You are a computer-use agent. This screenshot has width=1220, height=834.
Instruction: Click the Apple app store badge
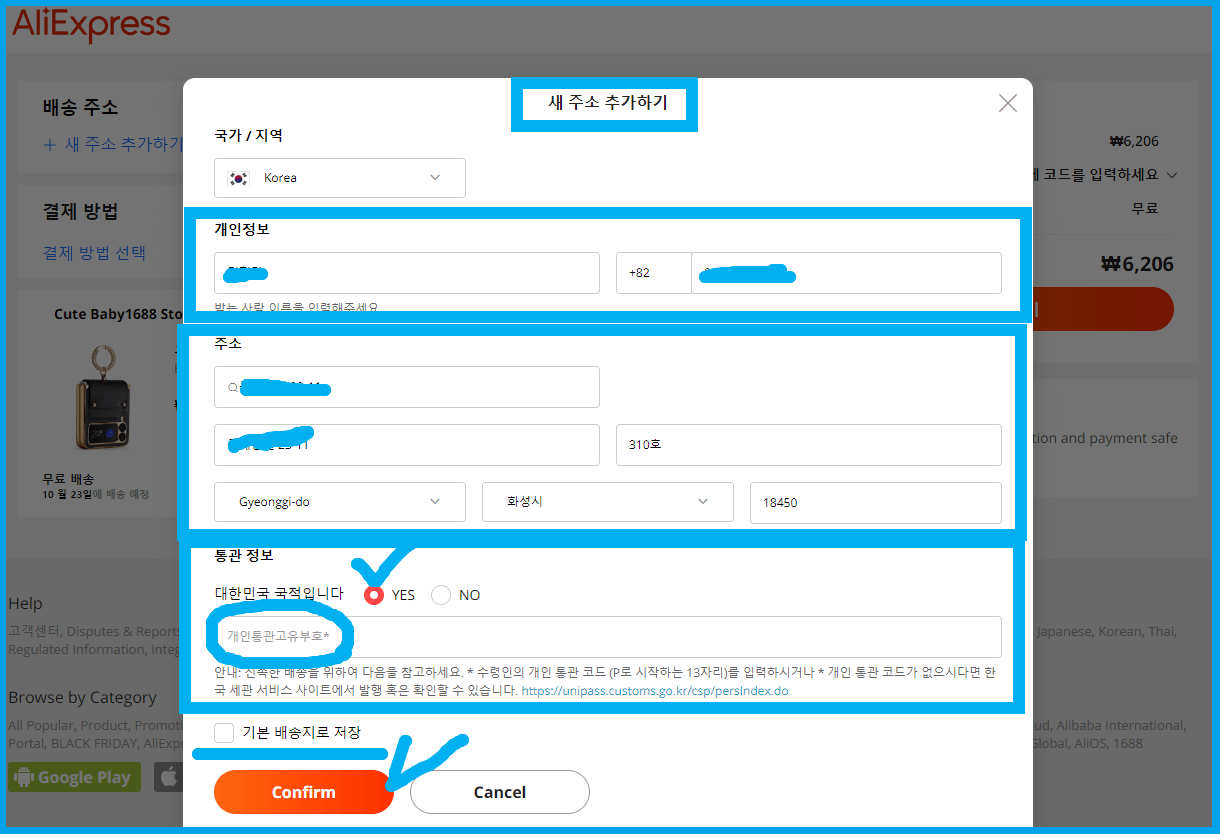(x=170, y=777)
